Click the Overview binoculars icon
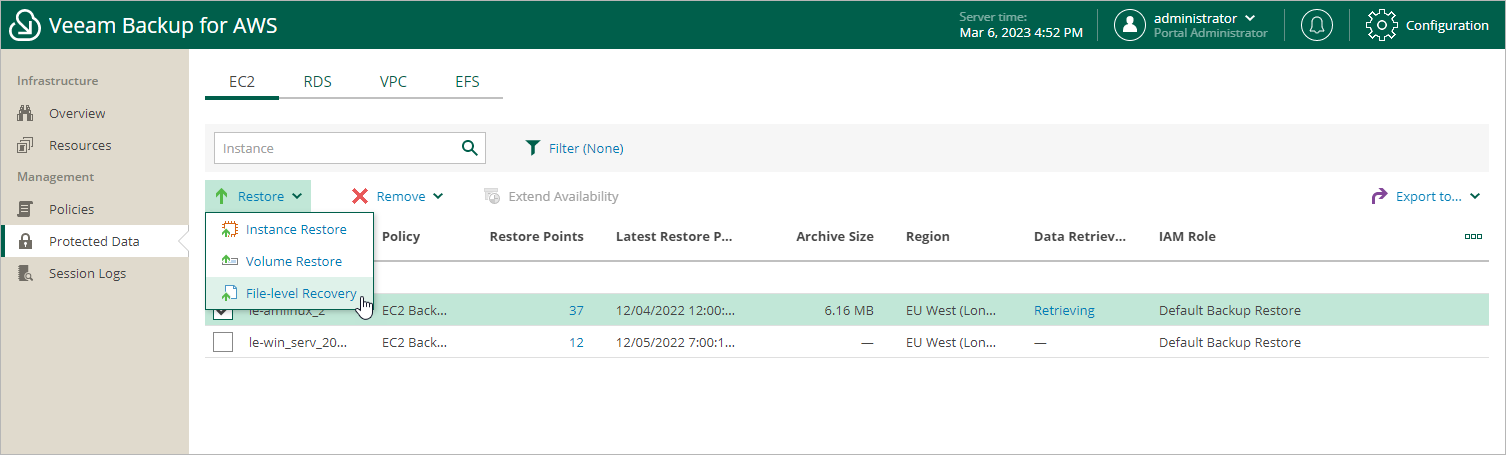1506x455 pixels. pyautogui.click(x=27, y=113)
